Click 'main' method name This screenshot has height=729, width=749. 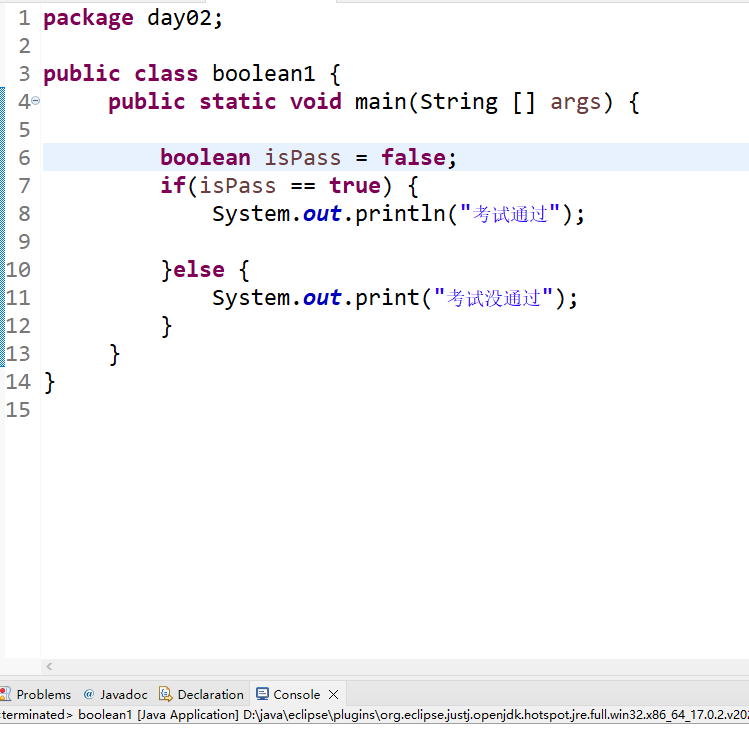point(380,102)
